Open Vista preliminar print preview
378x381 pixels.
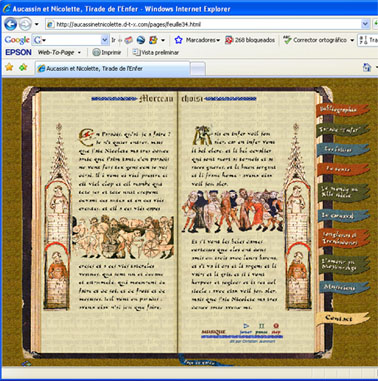[x=156, y=52]
